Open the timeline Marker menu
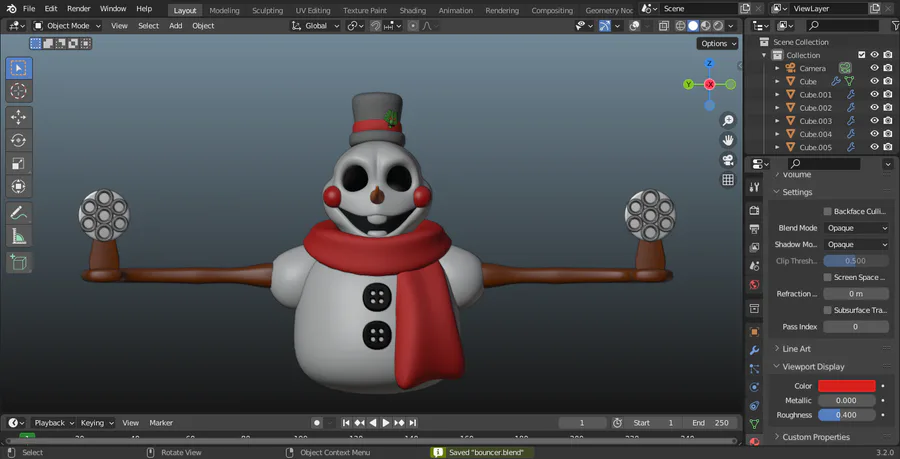The height and width of the screenshot is (459, 900). (x=161, y=423)
